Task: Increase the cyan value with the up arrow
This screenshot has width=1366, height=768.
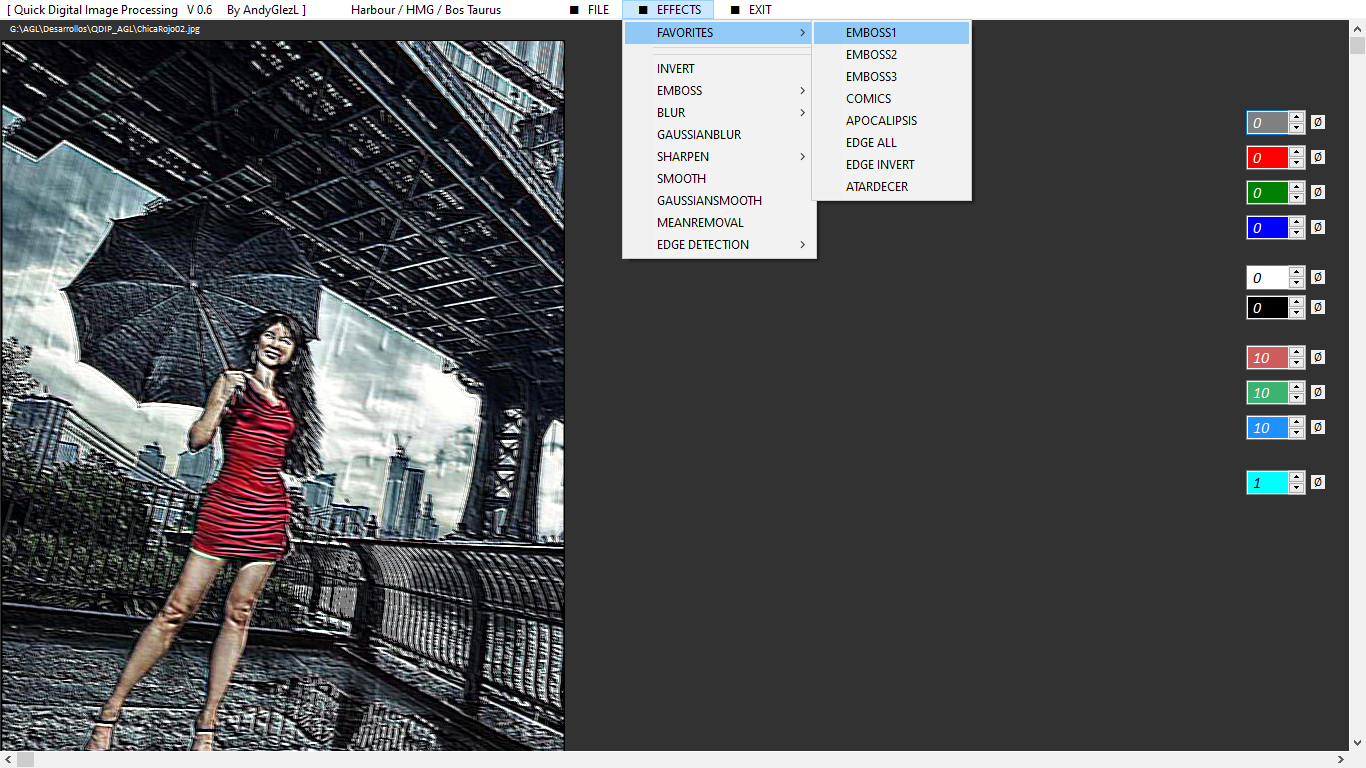Action: click(1297, 477)
